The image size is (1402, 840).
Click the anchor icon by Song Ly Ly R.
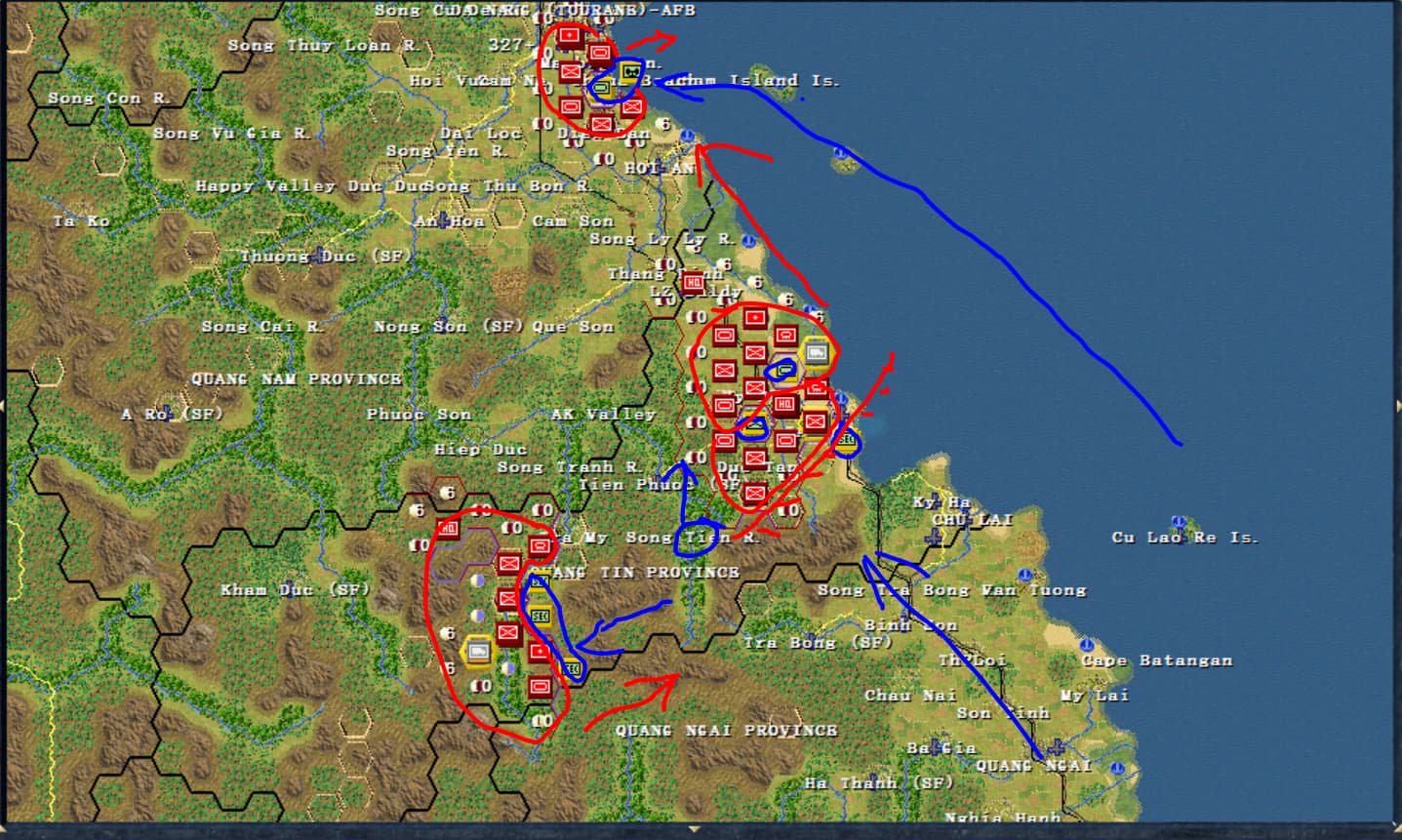click(748, 240)
